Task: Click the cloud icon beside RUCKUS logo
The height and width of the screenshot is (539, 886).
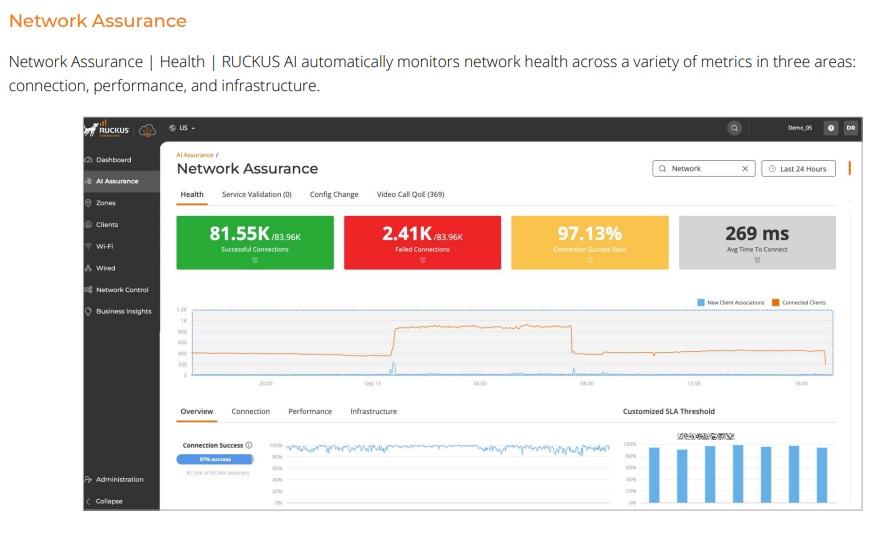Action: pos(147,131)
